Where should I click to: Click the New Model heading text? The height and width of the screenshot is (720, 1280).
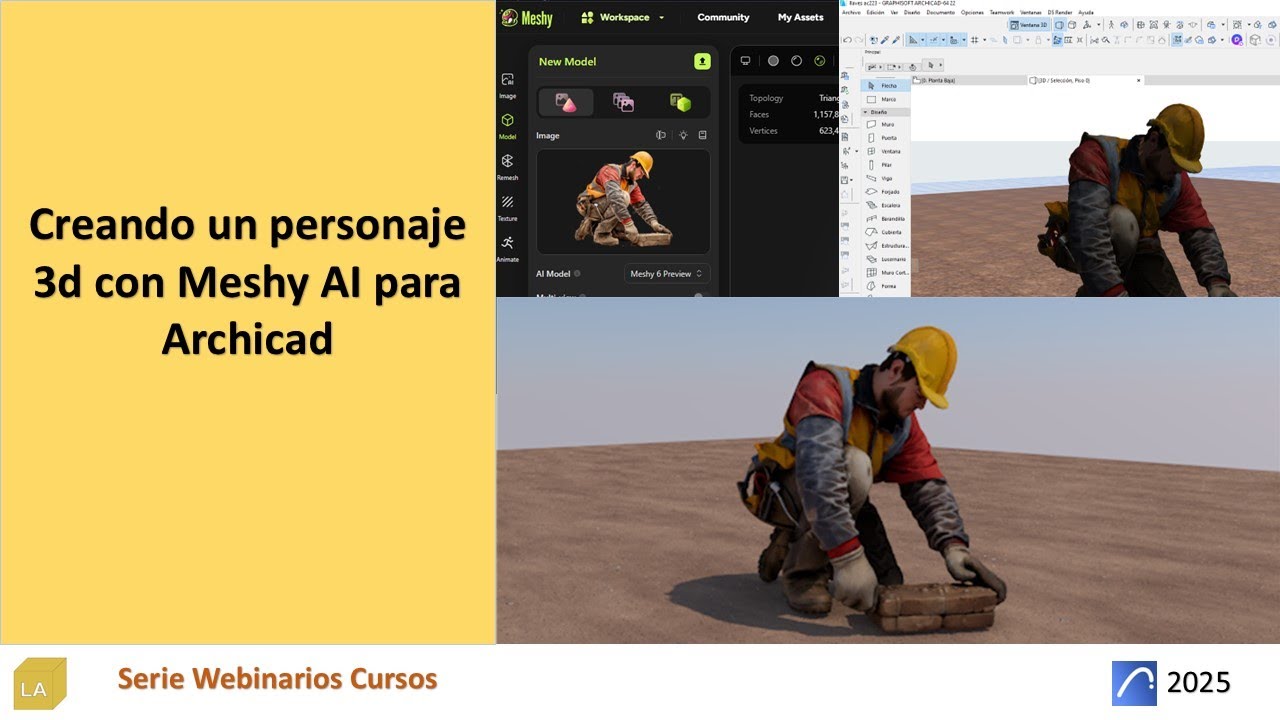tap(567, 61)
